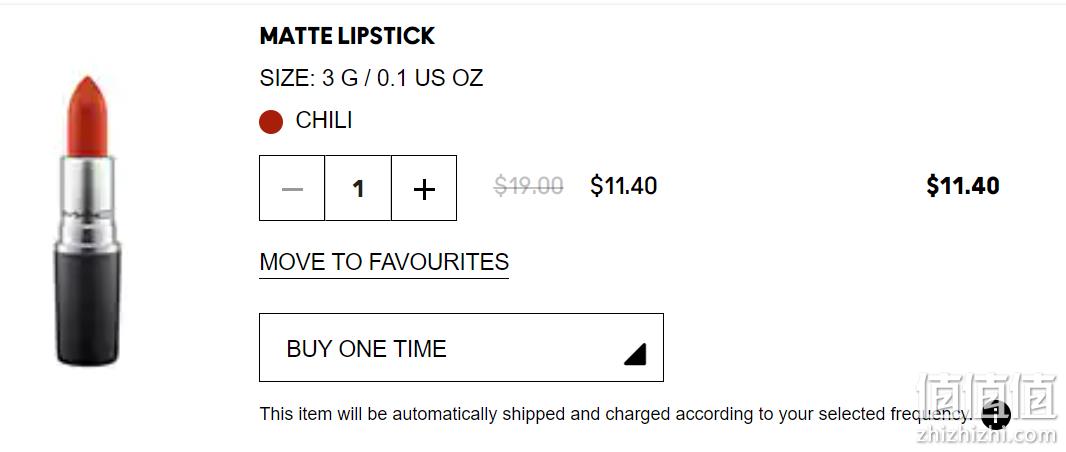Click the plus icon to increase quantity
Viewport: 1066px width, 452px height.
[x=424, y=189]
